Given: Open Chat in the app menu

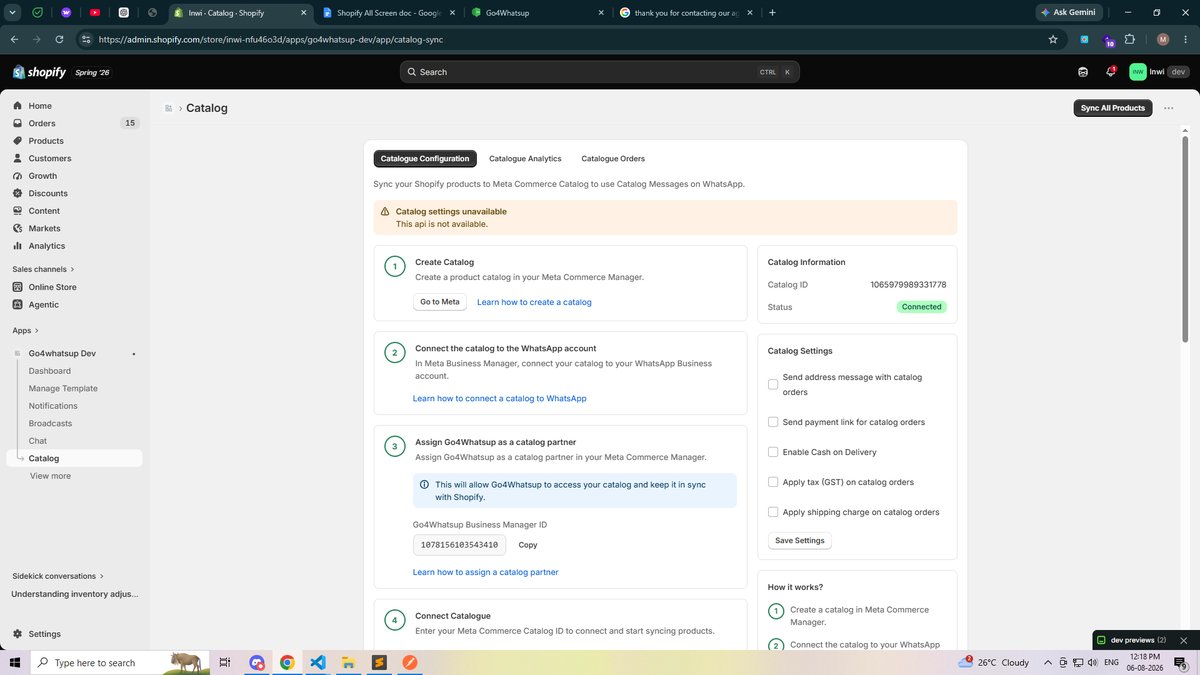Looking at the screenshot, I should pos(38,441).
